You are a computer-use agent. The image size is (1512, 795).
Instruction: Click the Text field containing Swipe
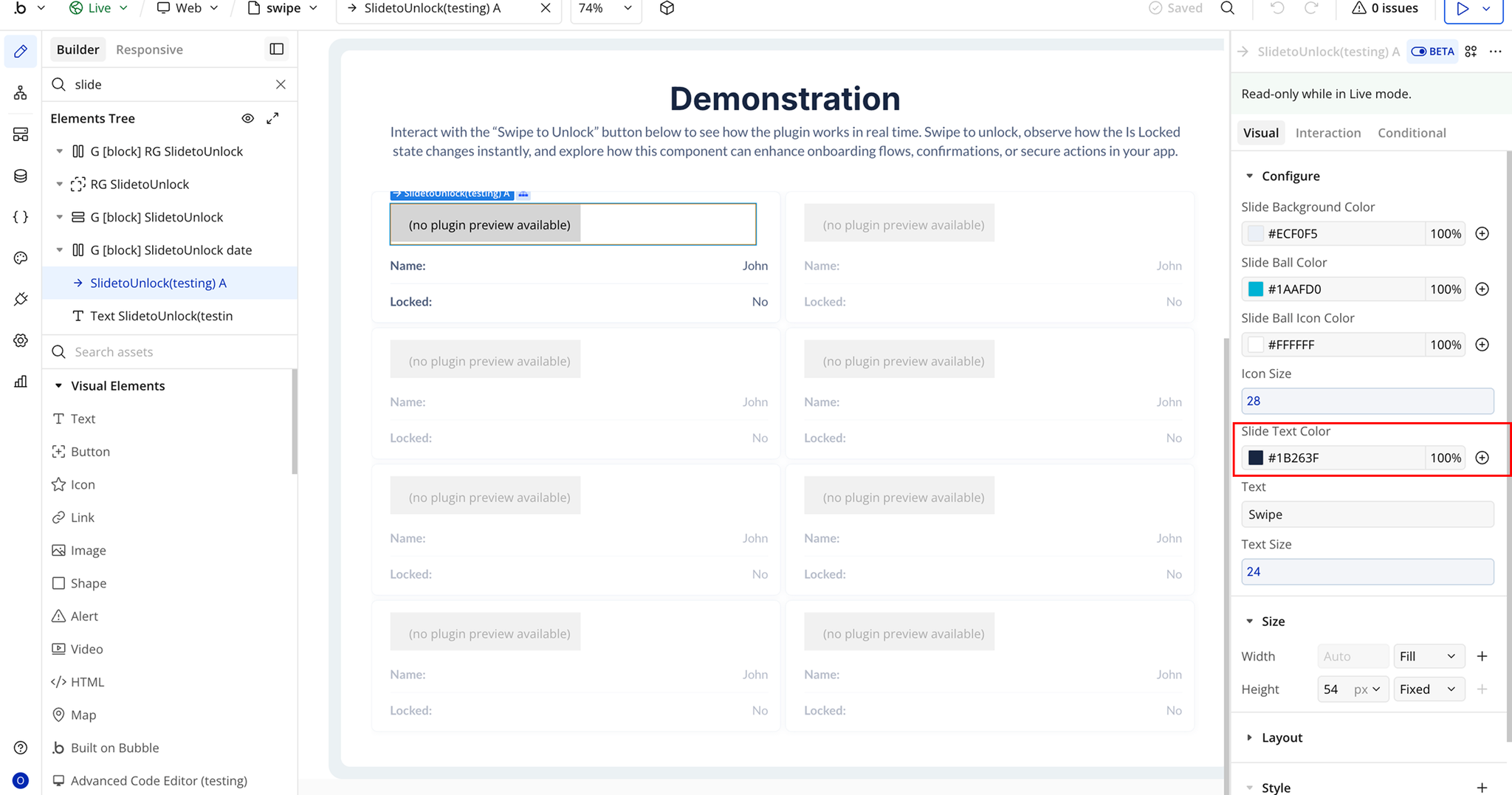coord(1367,514)
